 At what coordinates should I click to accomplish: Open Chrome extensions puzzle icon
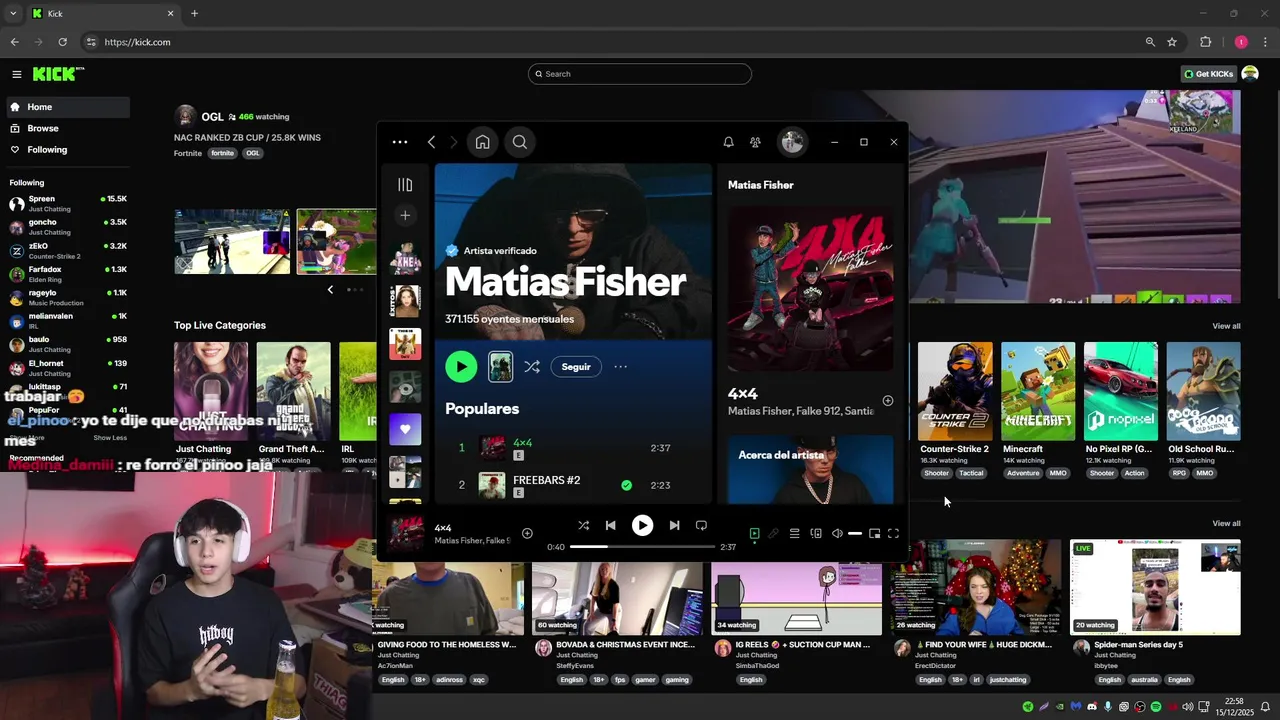click(x=1205, y=42)
